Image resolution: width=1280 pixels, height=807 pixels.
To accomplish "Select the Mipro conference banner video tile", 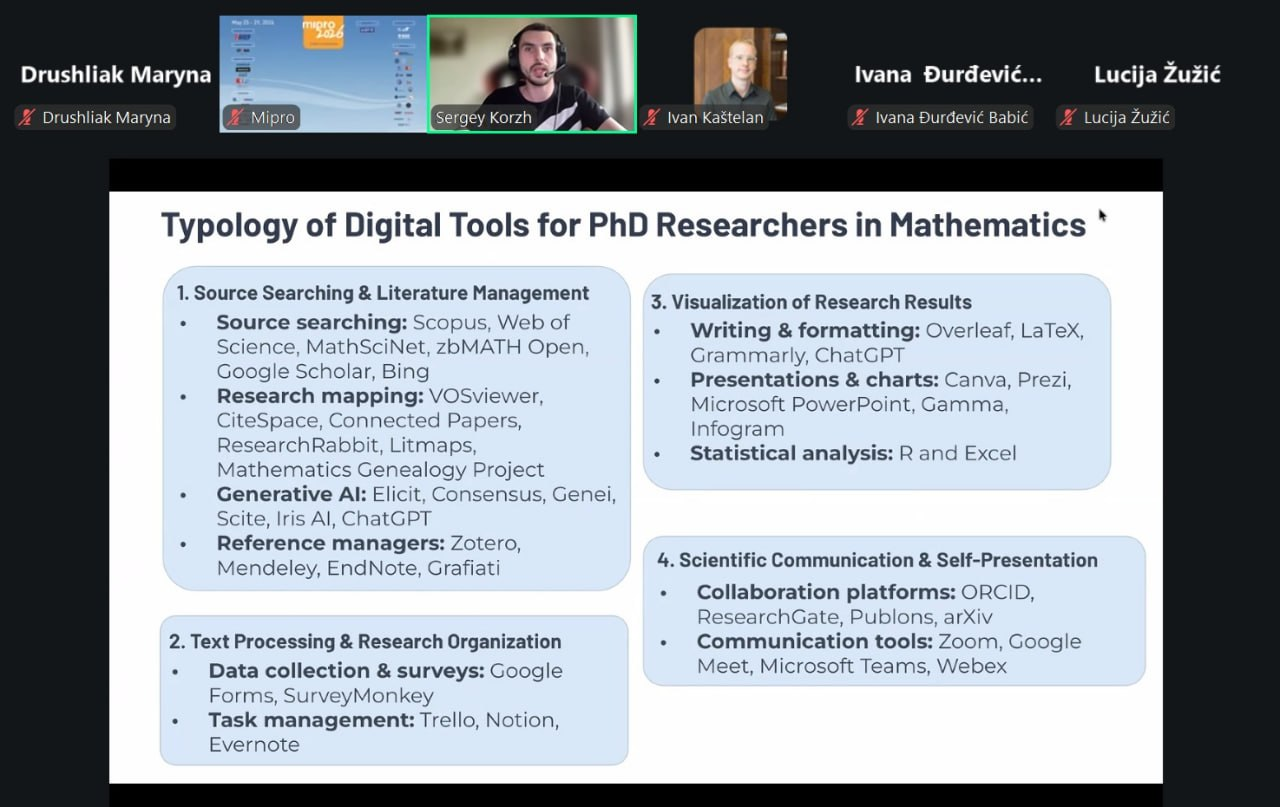I will pos(323,74).
